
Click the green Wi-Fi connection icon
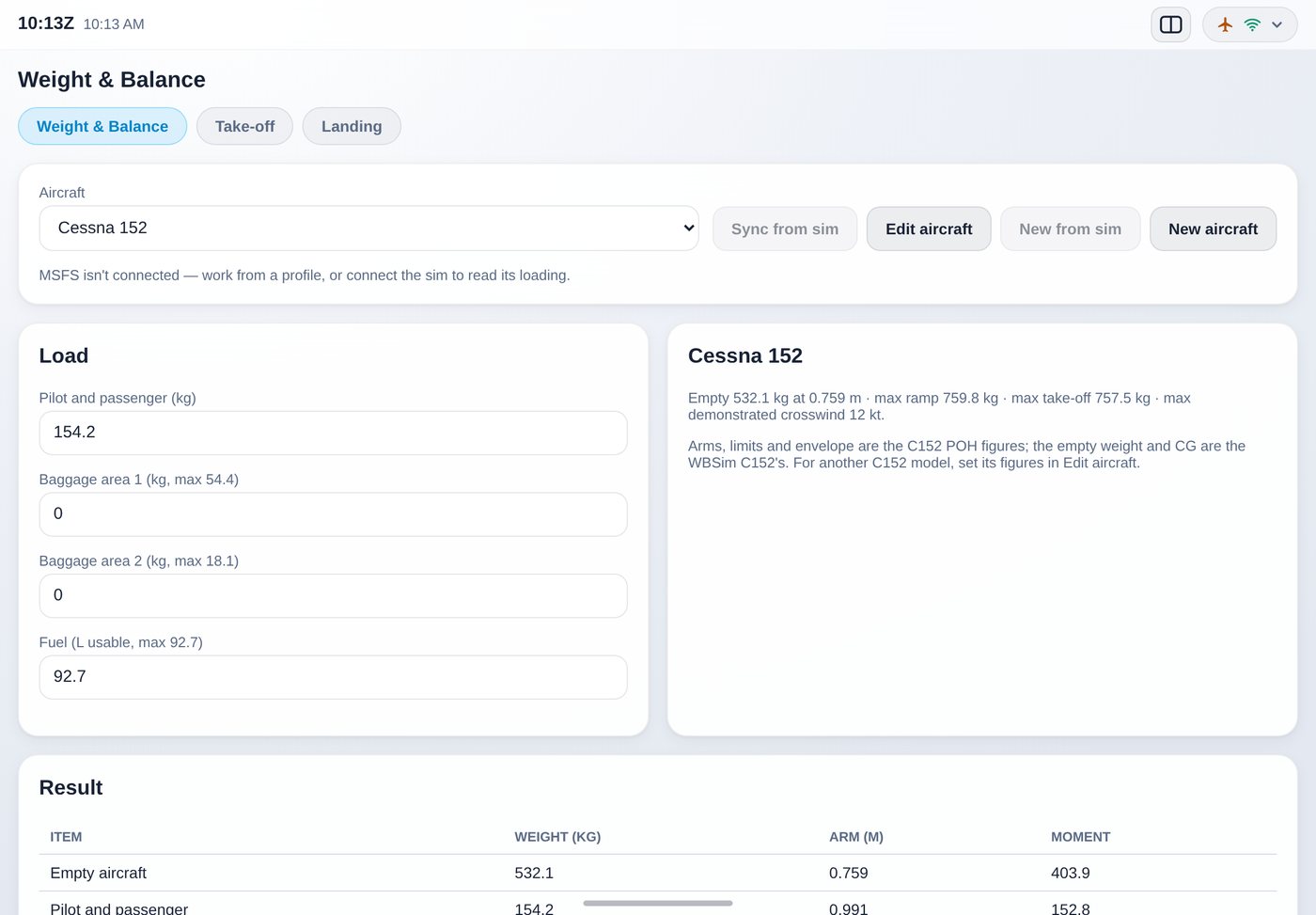click(1252, 24)
